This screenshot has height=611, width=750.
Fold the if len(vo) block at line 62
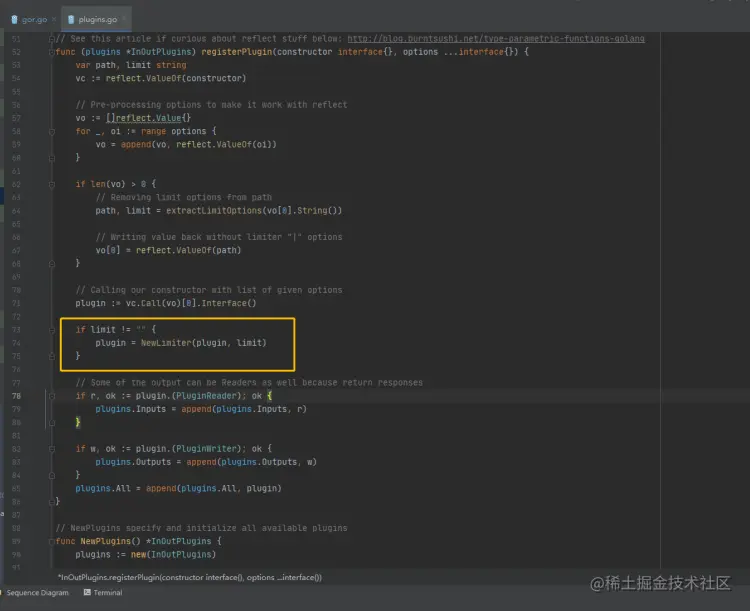click(x=52, y=184)
